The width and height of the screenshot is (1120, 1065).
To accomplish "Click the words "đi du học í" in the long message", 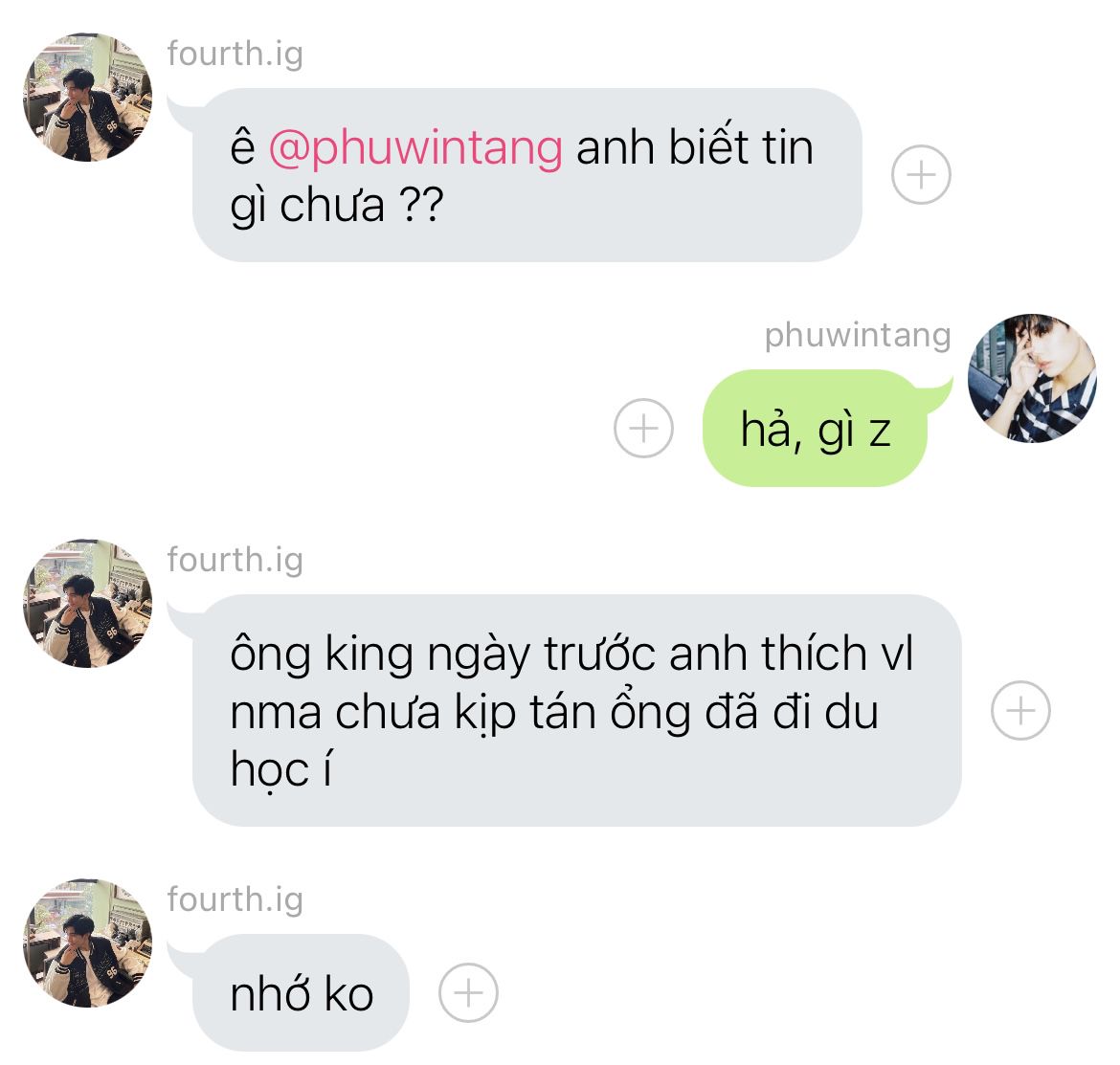I will [554, 741].
